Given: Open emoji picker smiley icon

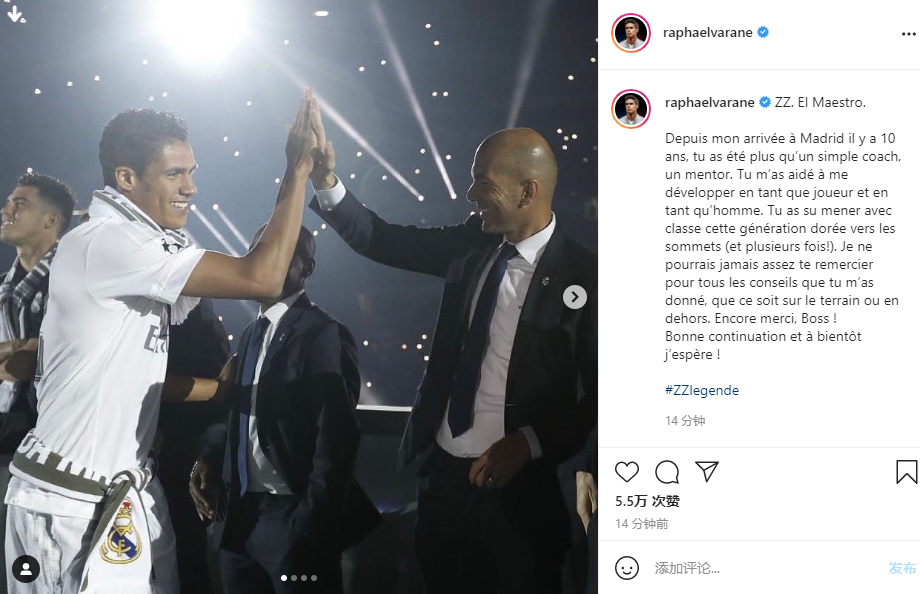Looking at the screenshot, I should coord(627,568).
